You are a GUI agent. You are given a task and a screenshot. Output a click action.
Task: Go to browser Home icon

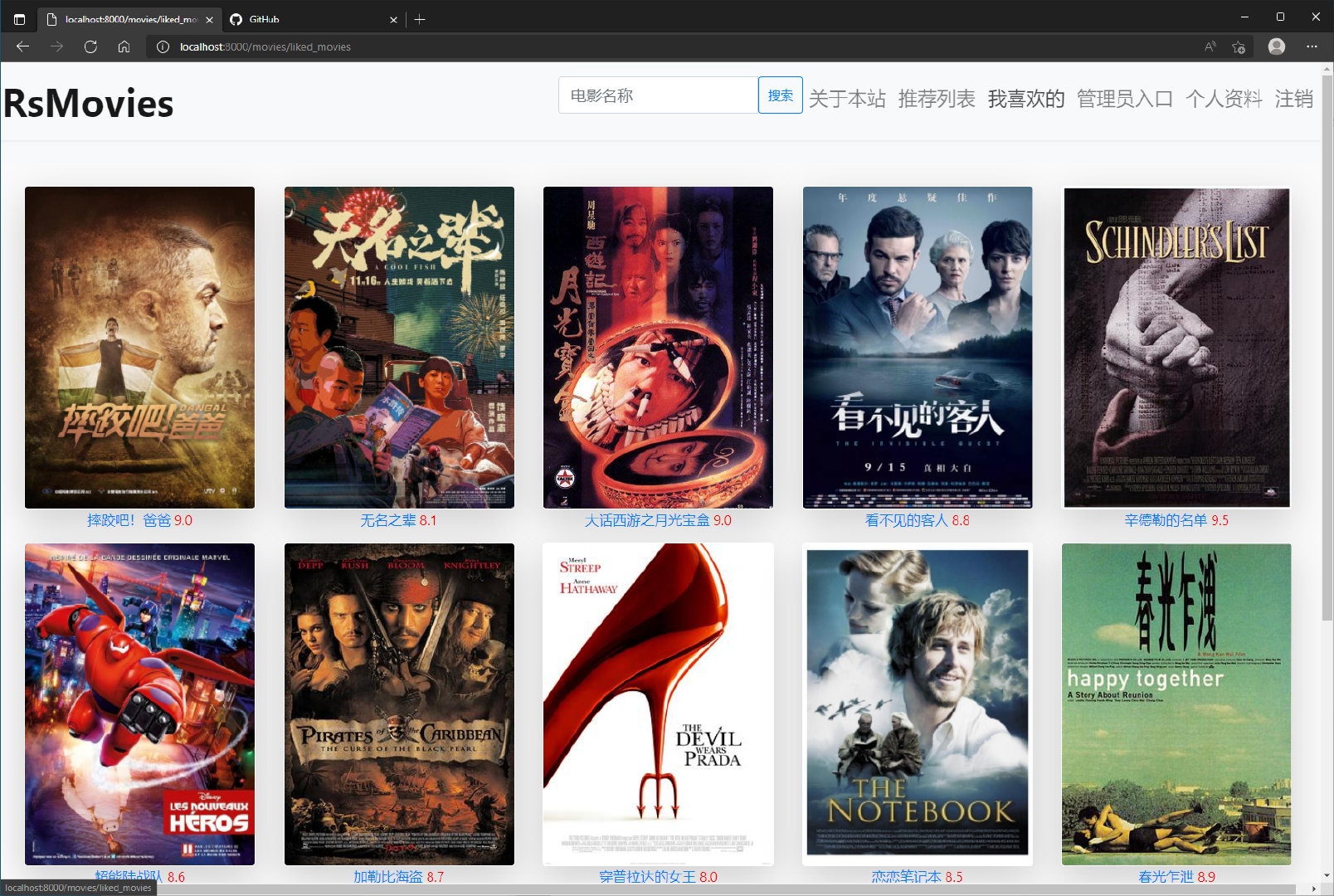pyautogui.click(x=124, y=46)
